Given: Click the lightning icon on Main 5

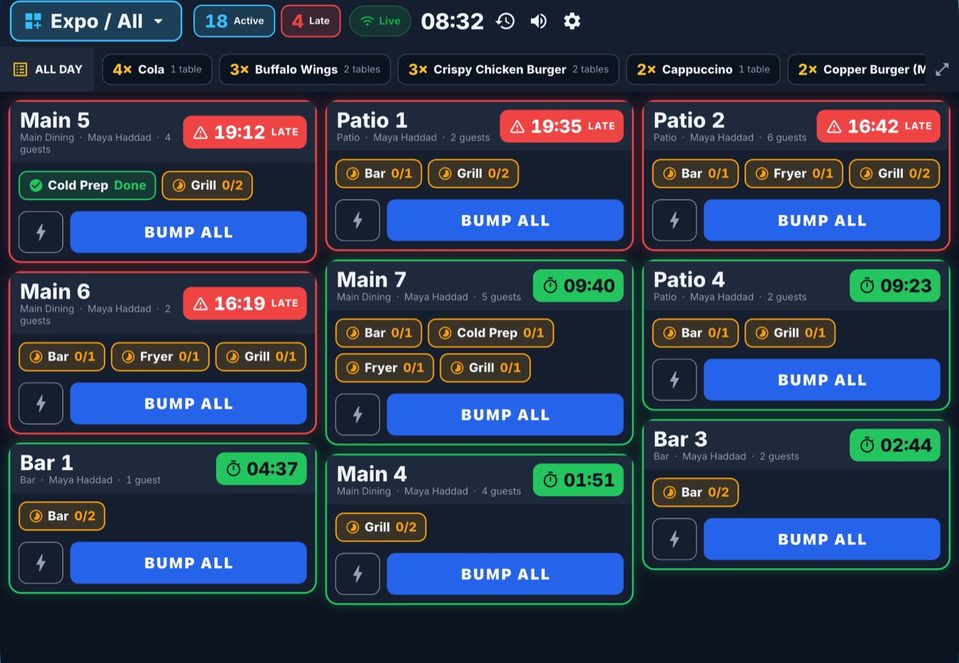Looking at the screenshot, I should 41,232.
